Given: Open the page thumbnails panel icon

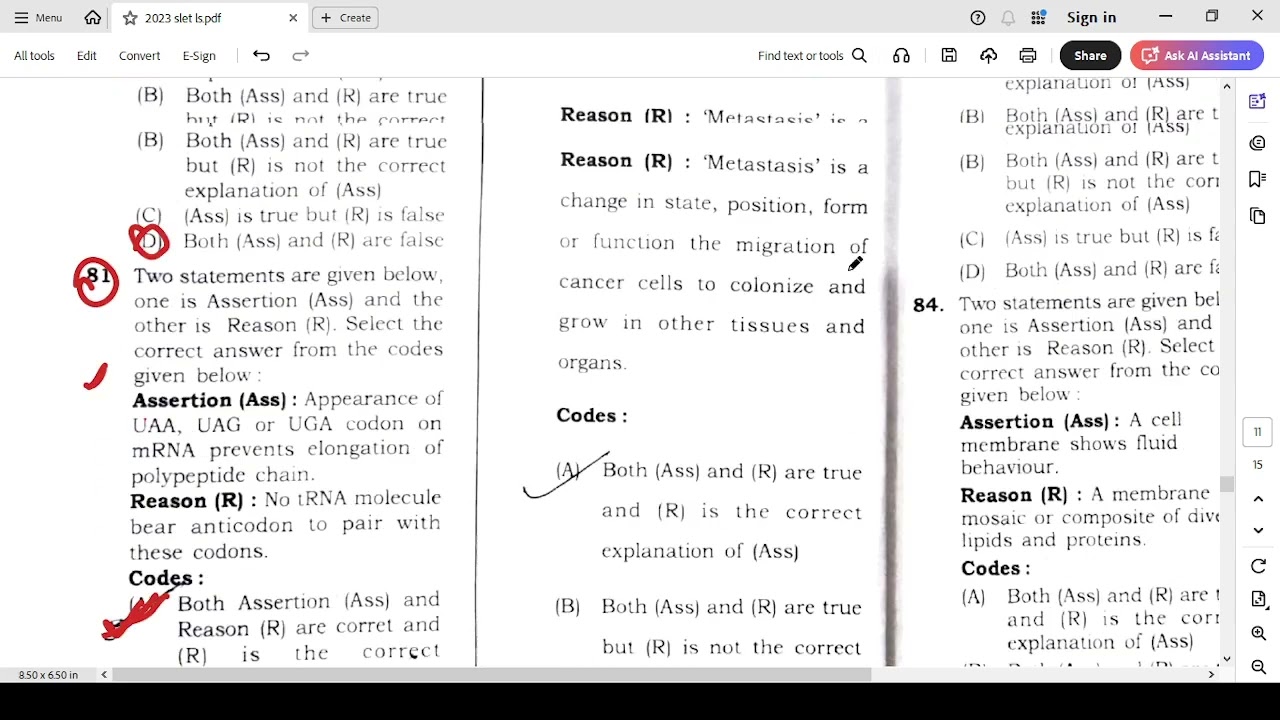Looking at the screenshot, I should (x=1258, y=216).
